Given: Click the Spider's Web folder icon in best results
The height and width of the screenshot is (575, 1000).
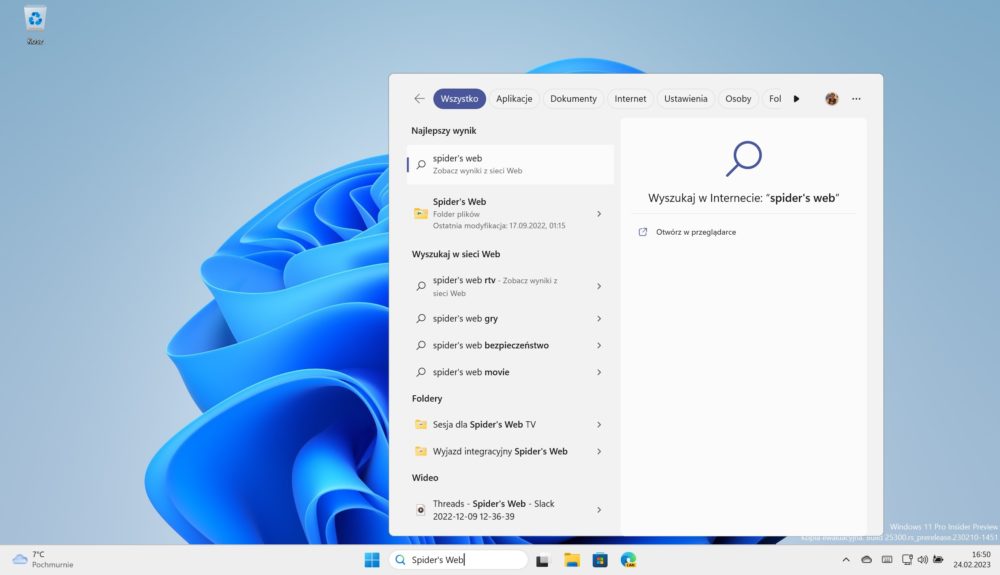Looking at the screenshot, I should click(x=420, y=214).
